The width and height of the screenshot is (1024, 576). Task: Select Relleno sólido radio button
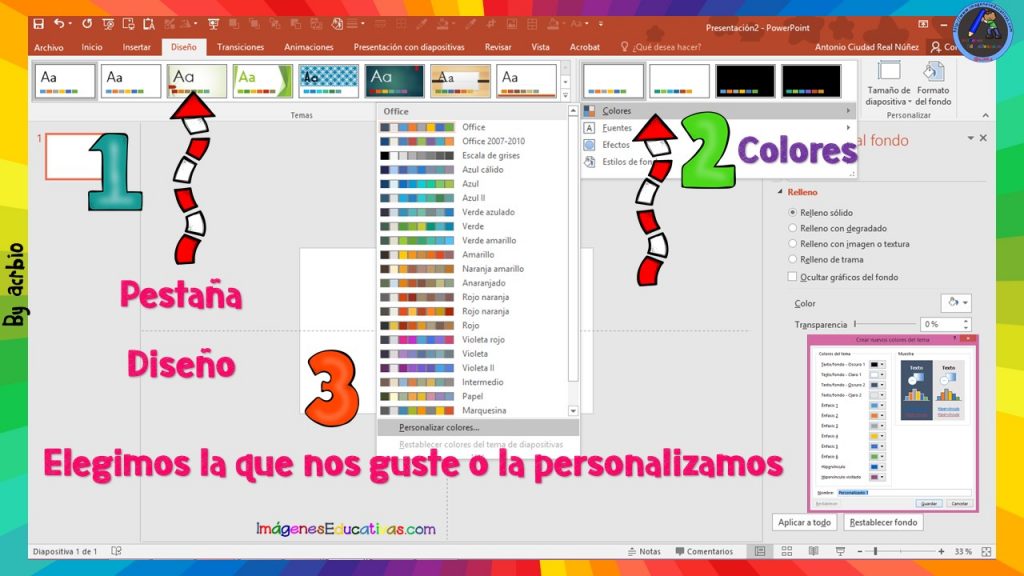click(x=792, y=212)
